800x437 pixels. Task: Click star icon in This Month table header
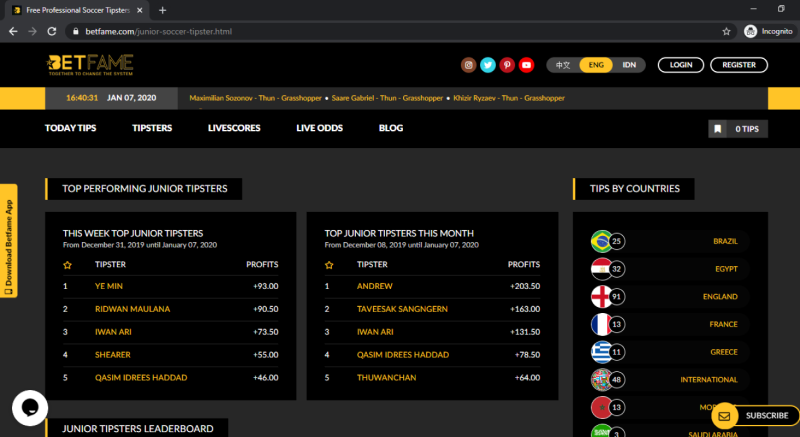click(329, 265)
